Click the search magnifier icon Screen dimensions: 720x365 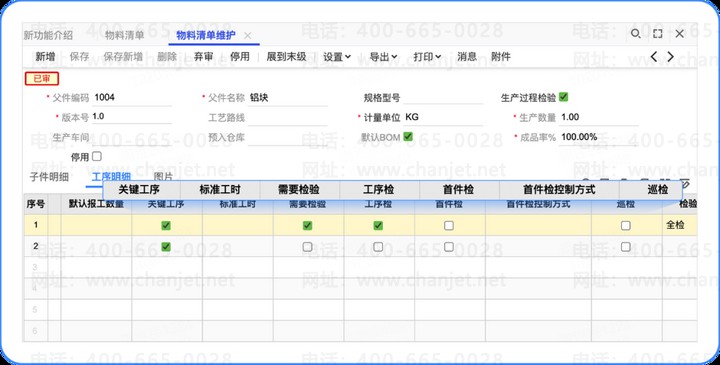click(636, 34)
